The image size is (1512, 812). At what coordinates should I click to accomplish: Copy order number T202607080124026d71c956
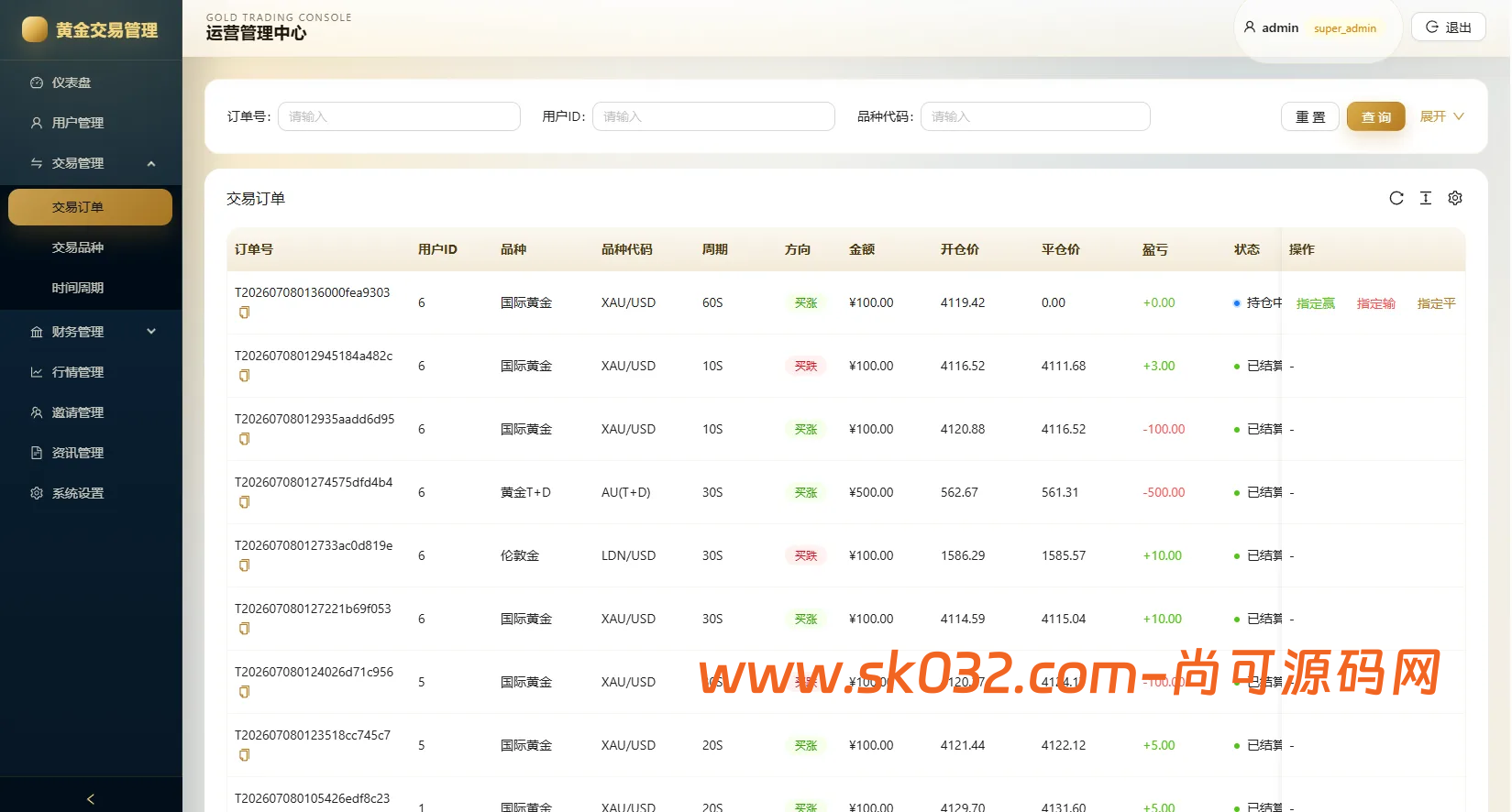click(x=244, y=692)
